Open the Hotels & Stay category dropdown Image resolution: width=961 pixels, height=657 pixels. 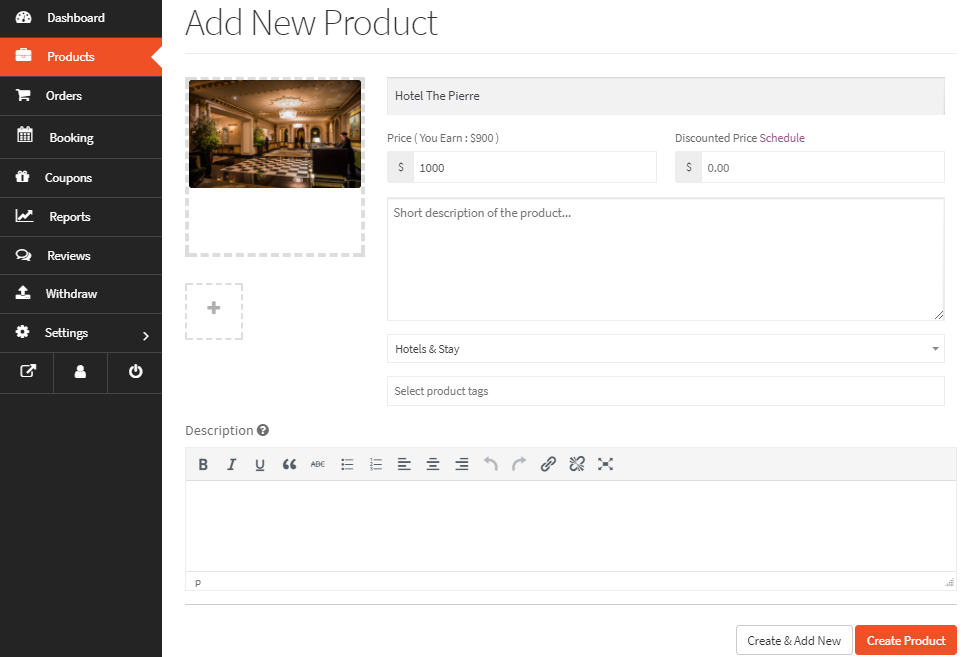(x=665, y=349)
